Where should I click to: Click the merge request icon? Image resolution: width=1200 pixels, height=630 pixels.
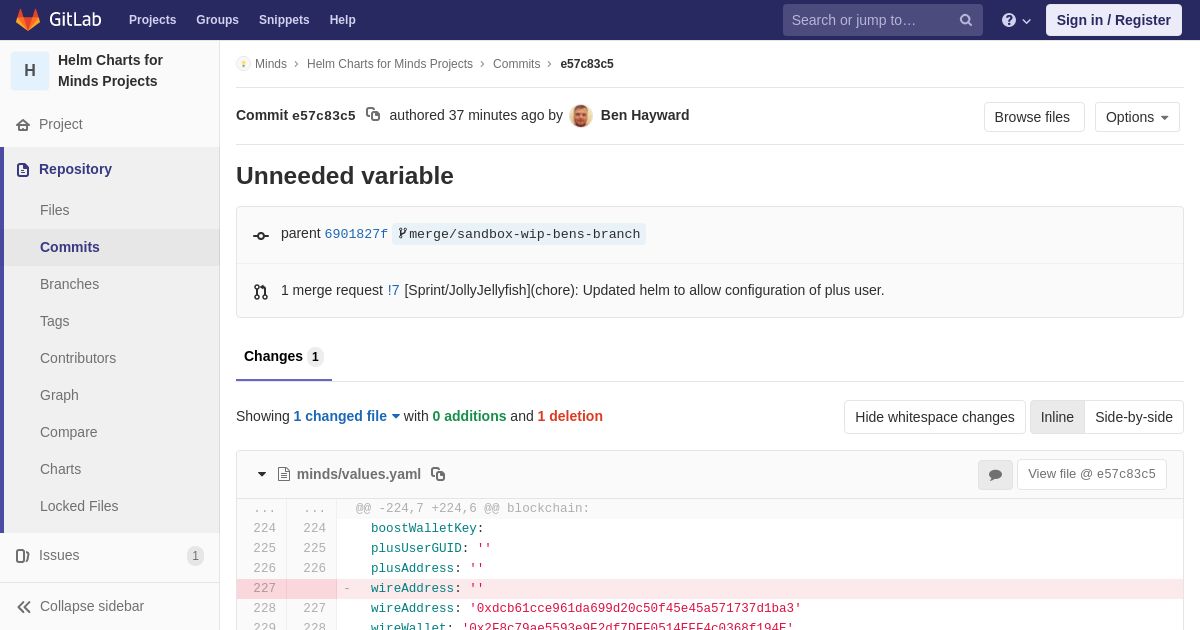[x=261, y=292]
